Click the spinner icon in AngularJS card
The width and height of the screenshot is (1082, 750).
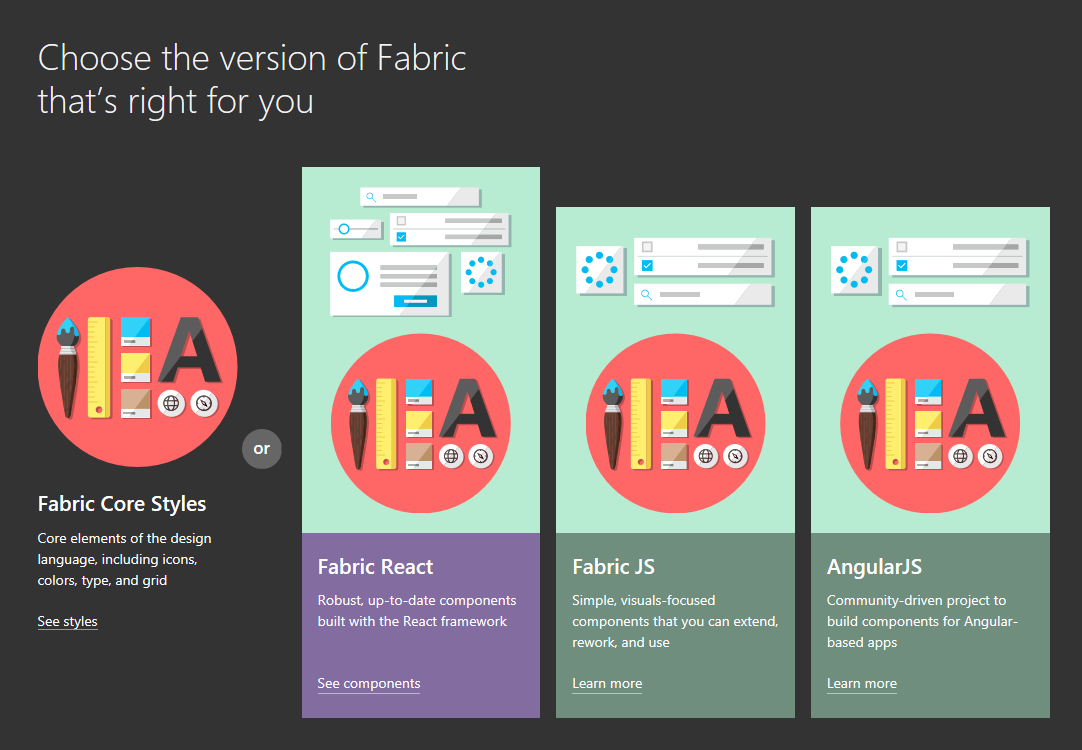click(855, 270)
